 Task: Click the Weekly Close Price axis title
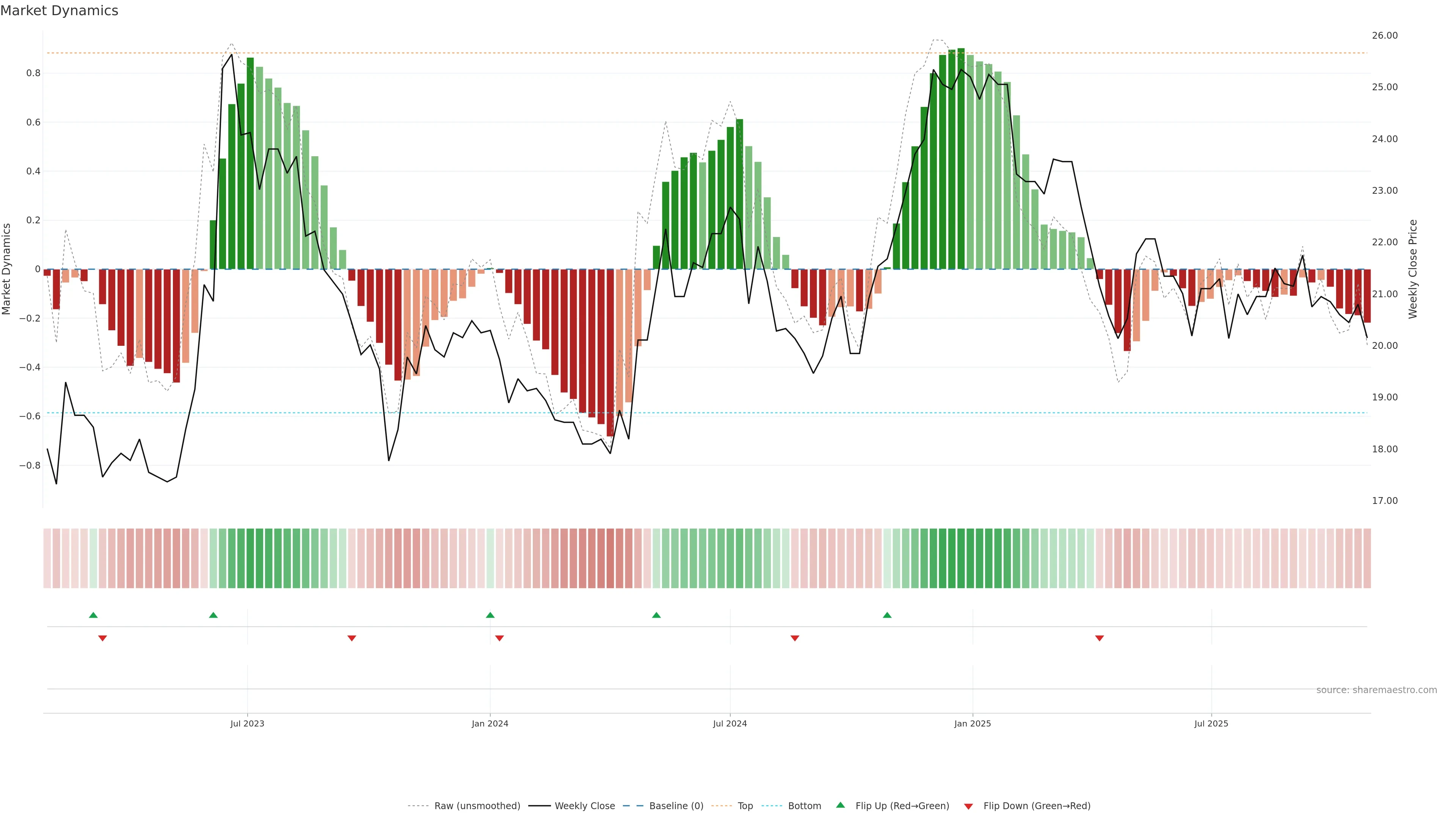(1412, 269)
